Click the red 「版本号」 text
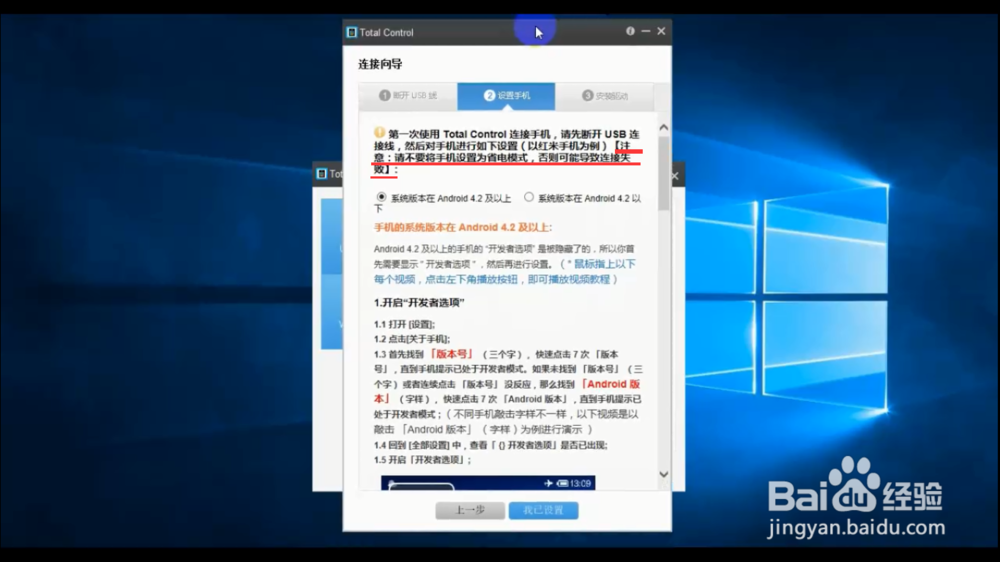Image resolution: width=1000 pixels, height=562 pixels. [452, 354]
